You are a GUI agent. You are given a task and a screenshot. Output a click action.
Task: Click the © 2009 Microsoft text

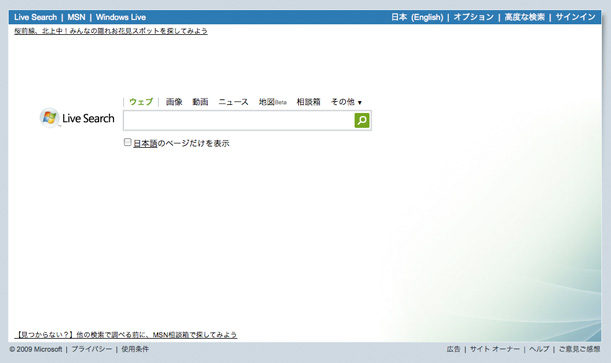click(x=36, y=349)
